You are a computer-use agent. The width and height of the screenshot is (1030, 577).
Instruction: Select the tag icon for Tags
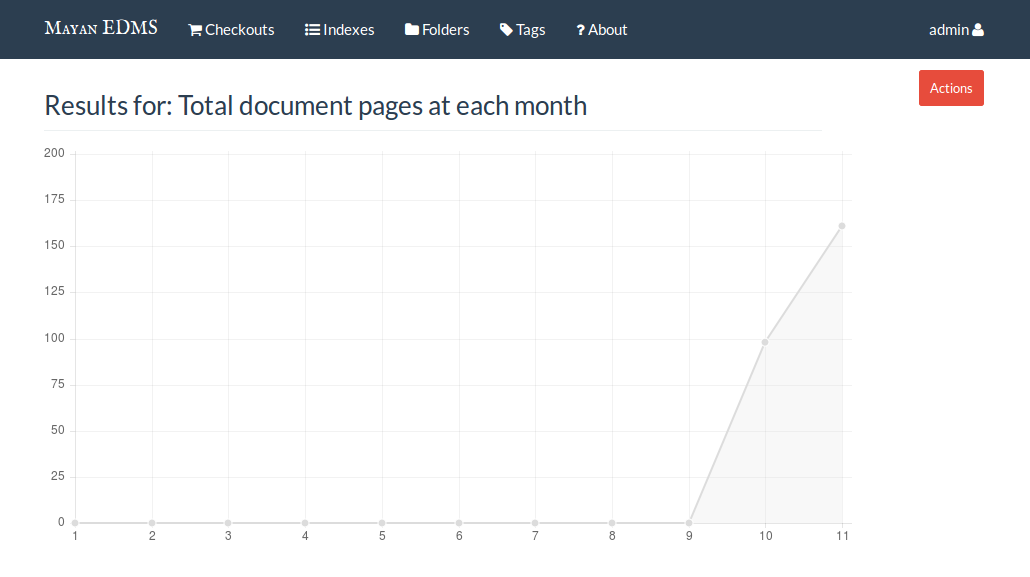tap(506, 30)
